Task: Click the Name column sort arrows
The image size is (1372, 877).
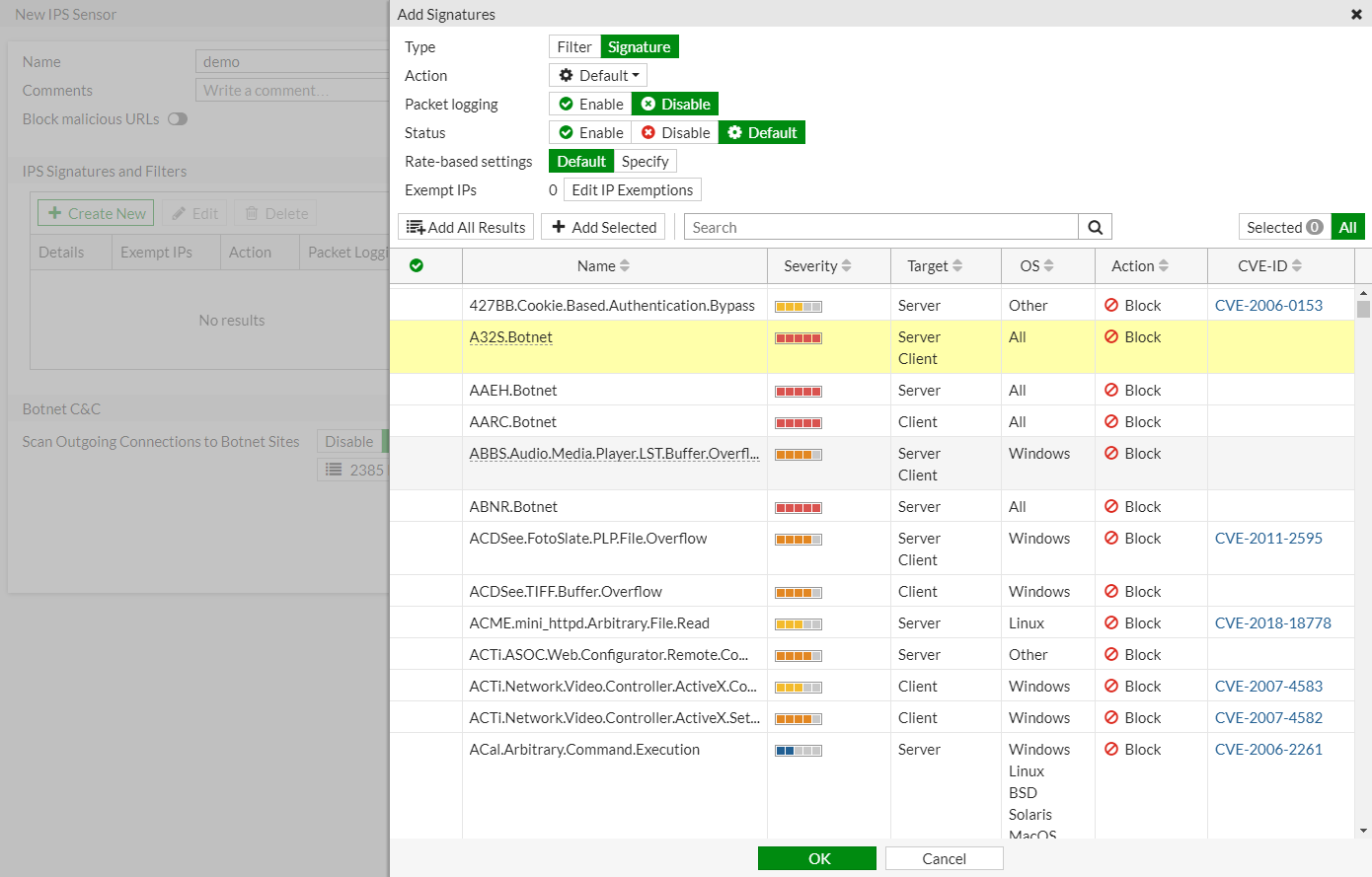Action: point(625,266)
